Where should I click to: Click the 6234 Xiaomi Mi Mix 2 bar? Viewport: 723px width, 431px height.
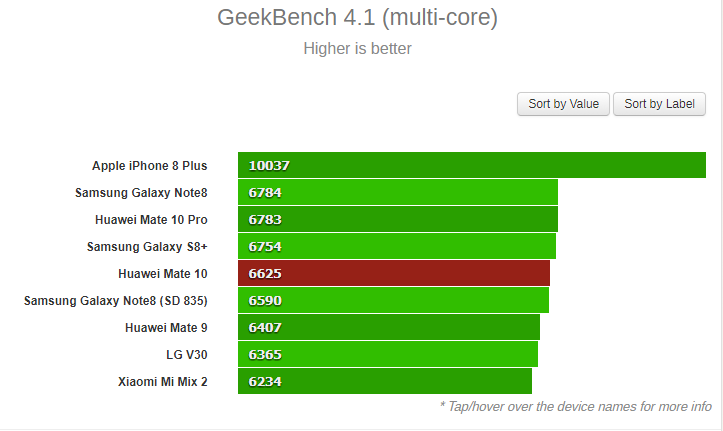pos(385,381)
